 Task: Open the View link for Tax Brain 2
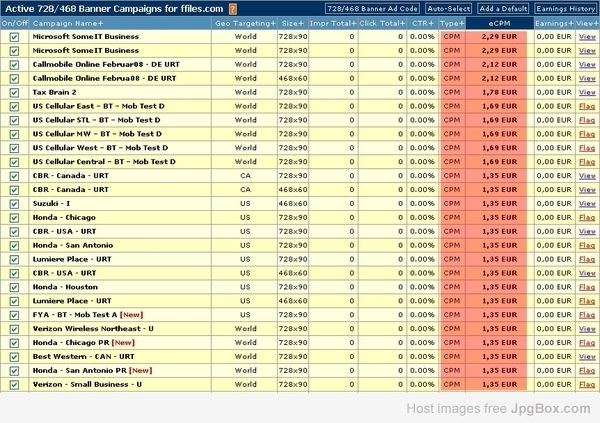point(587,91)
